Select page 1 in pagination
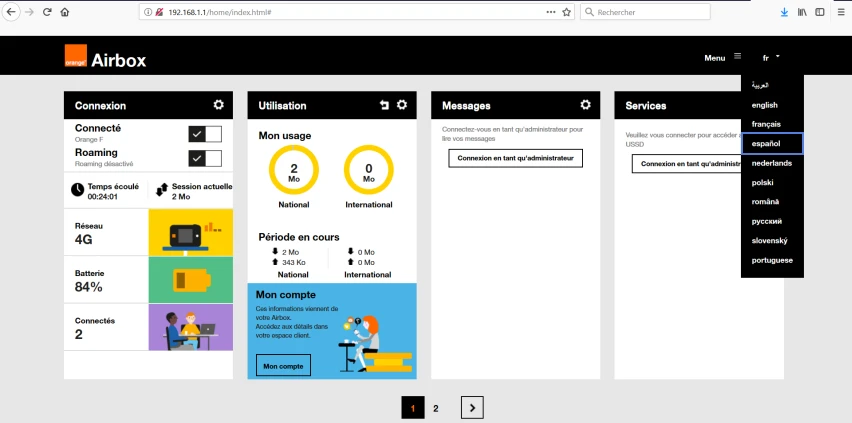This screenshot has height=423, width=852. point(413,408)
